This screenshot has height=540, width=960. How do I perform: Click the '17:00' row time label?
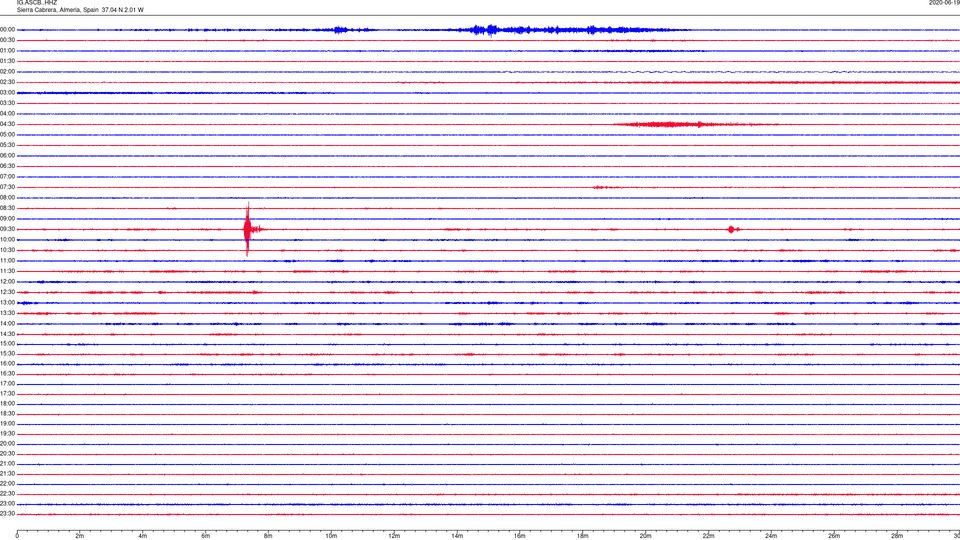click(x=7, y=384)
